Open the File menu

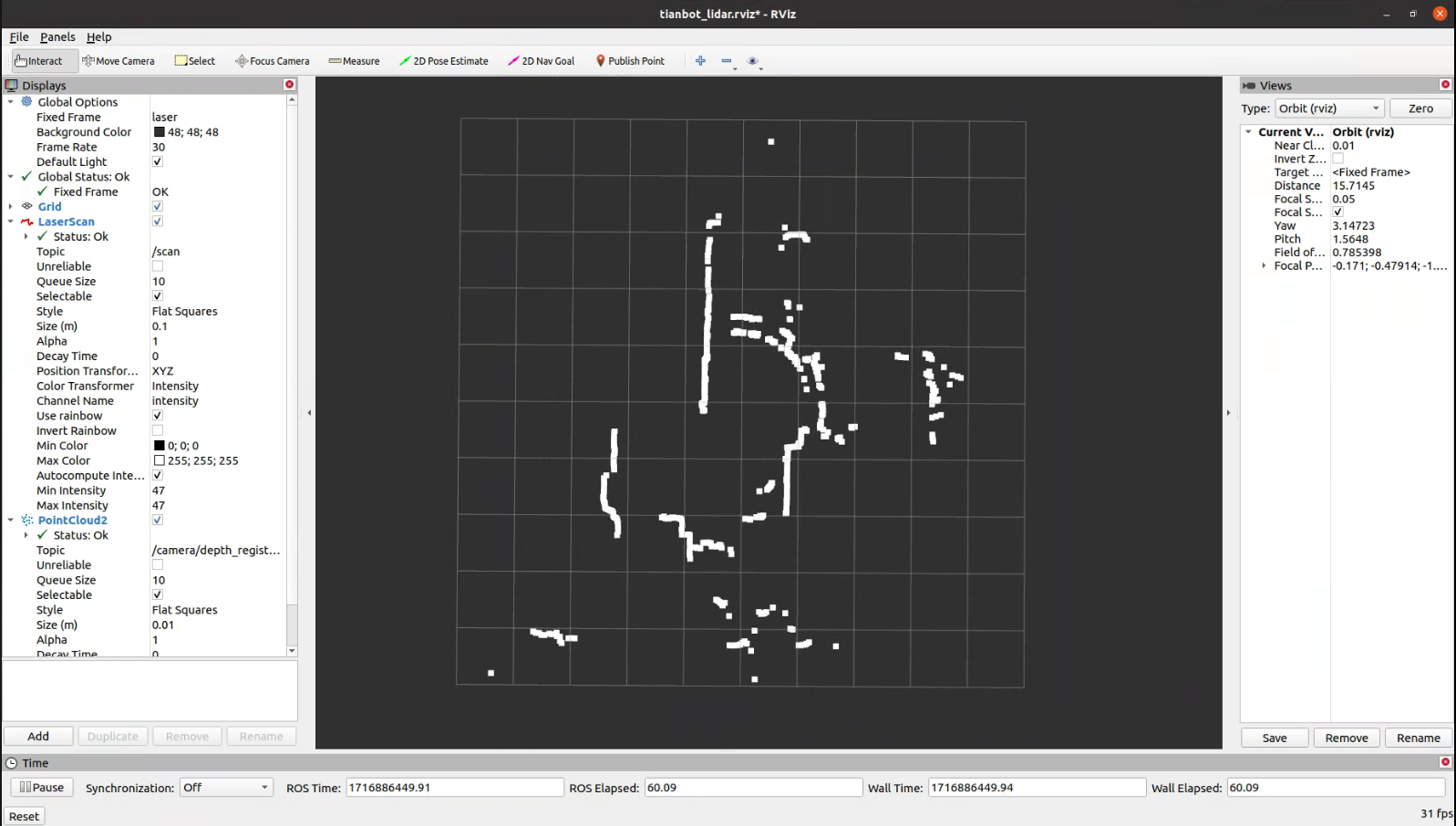point(19,37)
